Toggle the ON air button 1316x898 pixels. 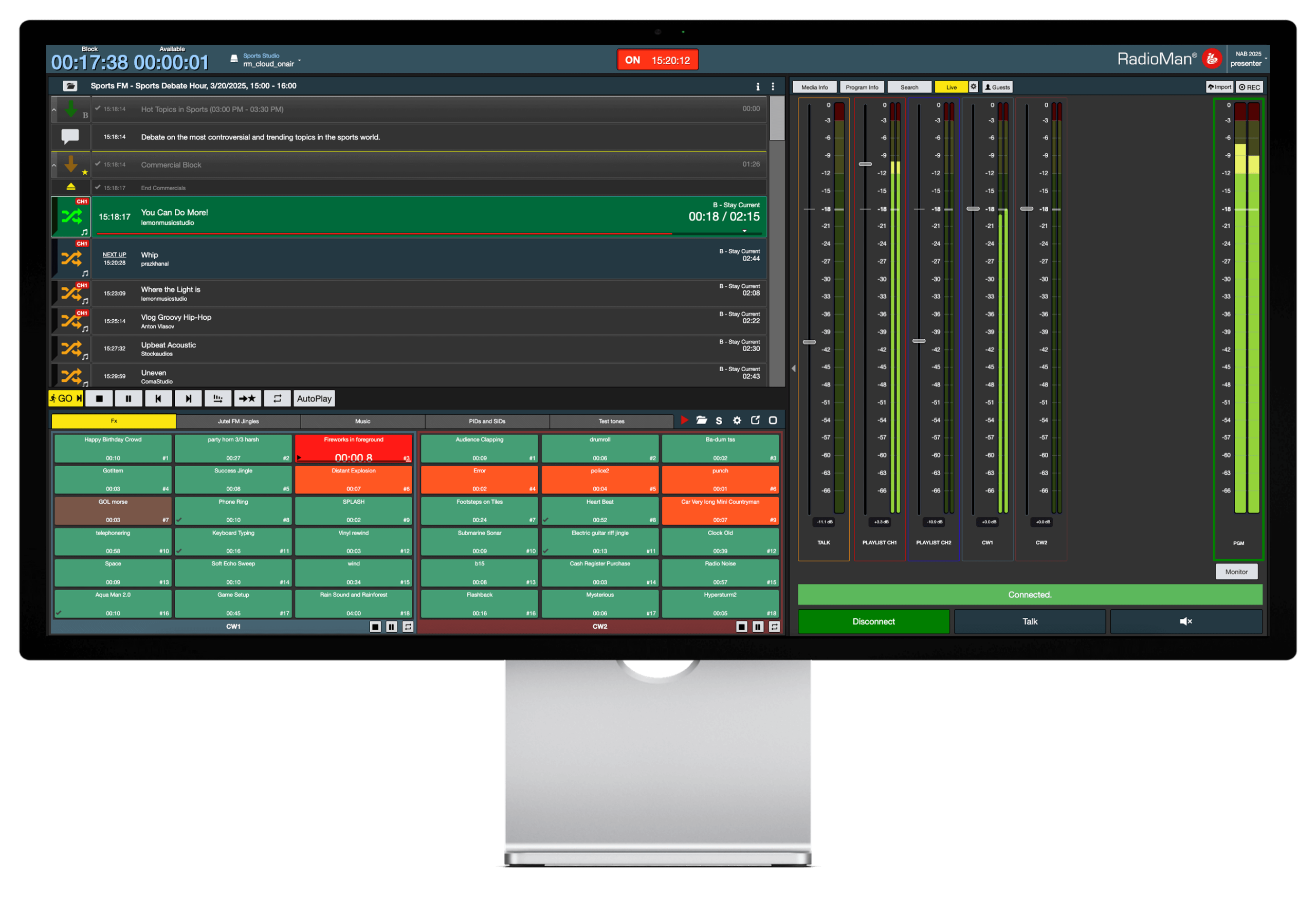(x=657, y=60)
